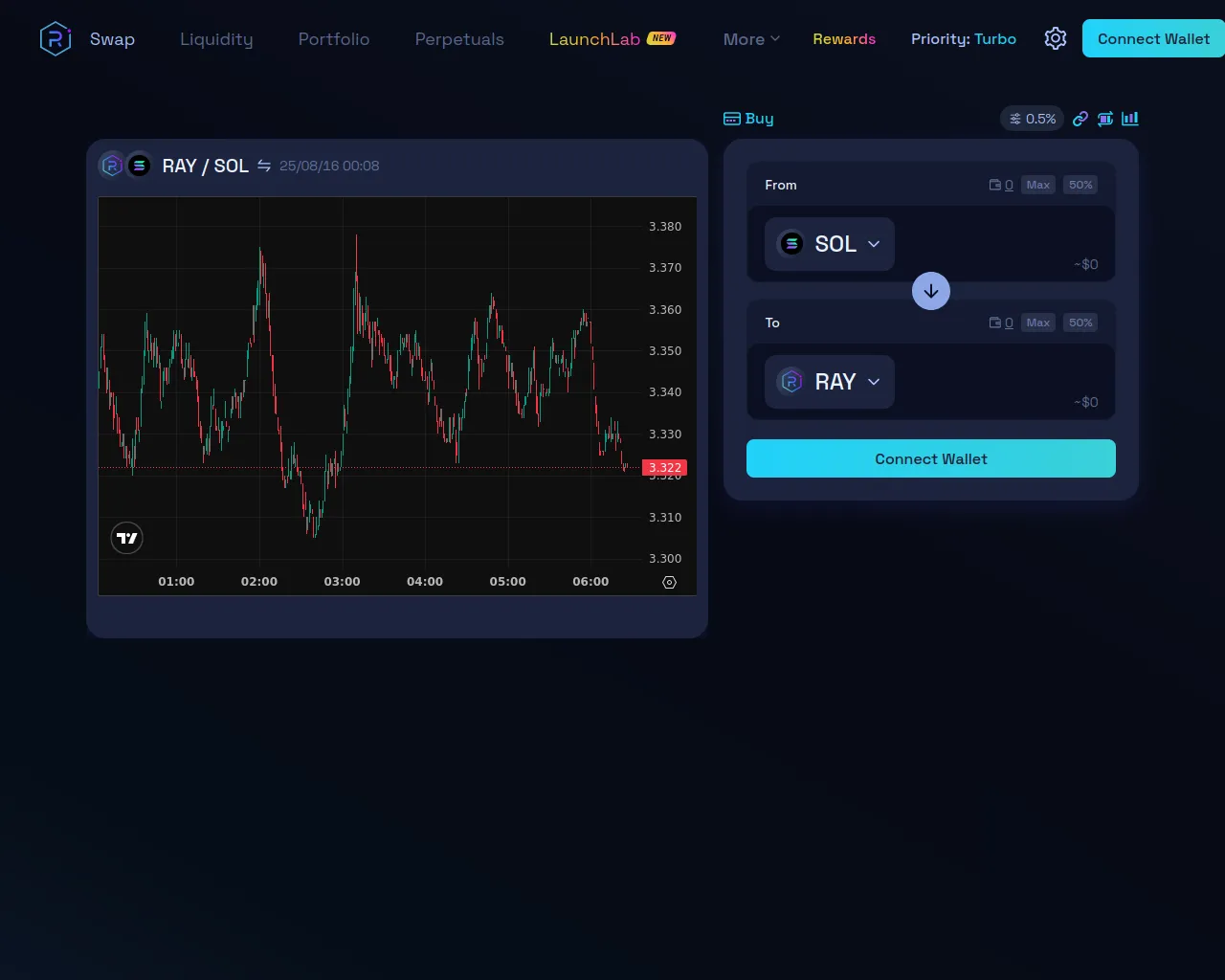Viewport: 1225px width, 980px height.
Task: Click the 3.380 price axis label
Action: [665, 227]
